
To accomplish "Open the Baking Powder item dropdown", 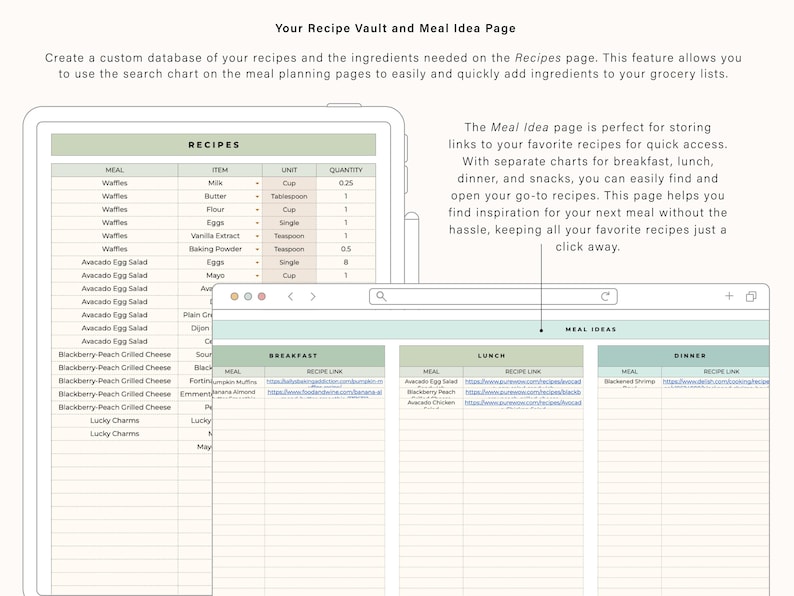I will click(x=257, y=249).
